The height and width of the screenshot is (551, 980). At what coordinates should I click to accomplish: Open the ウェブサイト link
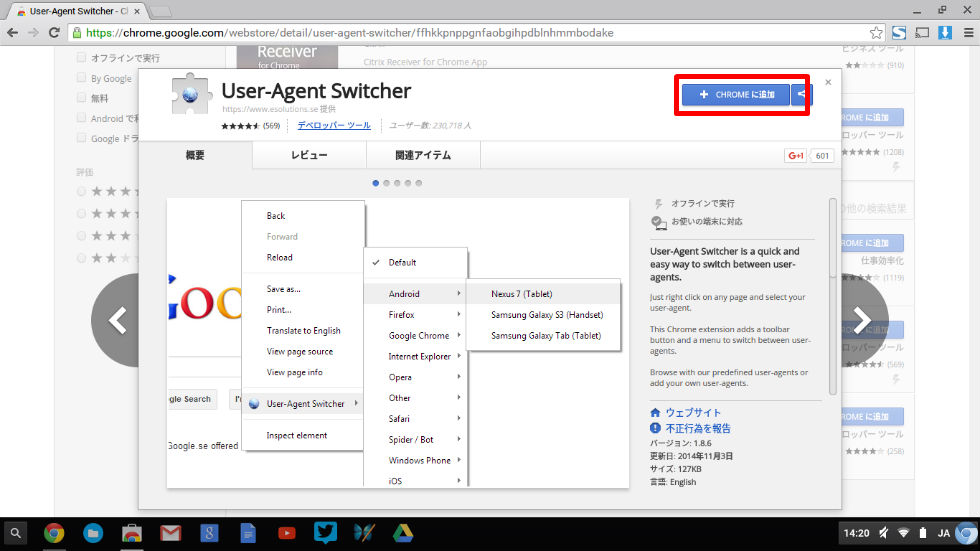[x=693, y=412]
